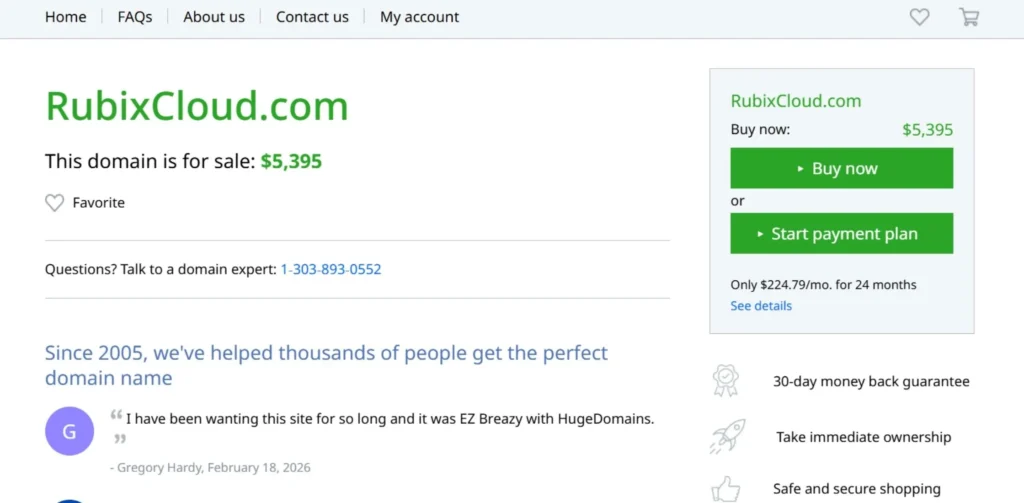Click the rocket immediate ownership icon
This screenshot has width=1024, height=503.
(x=727, y=436)
